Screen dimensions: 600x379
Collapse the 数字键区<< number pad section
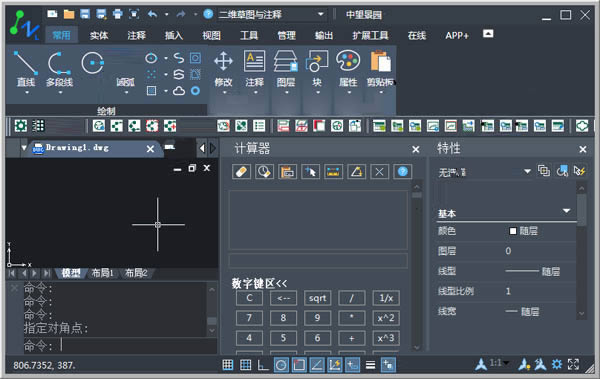point(259,283)
